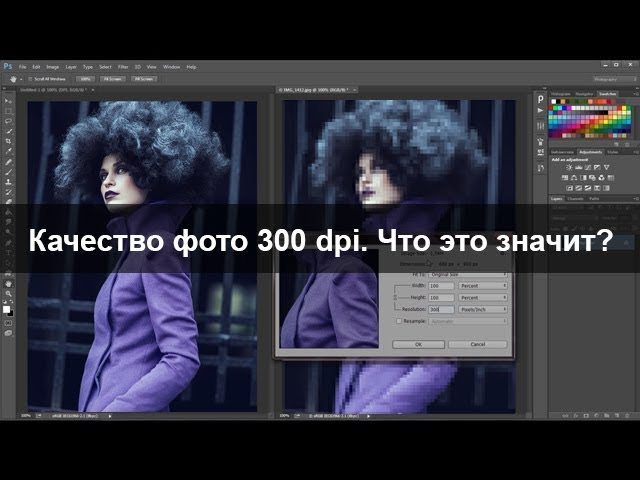Viewport: 640px width, 480px height.
Task: Add a Threshold adjustment
Action: 588,188
